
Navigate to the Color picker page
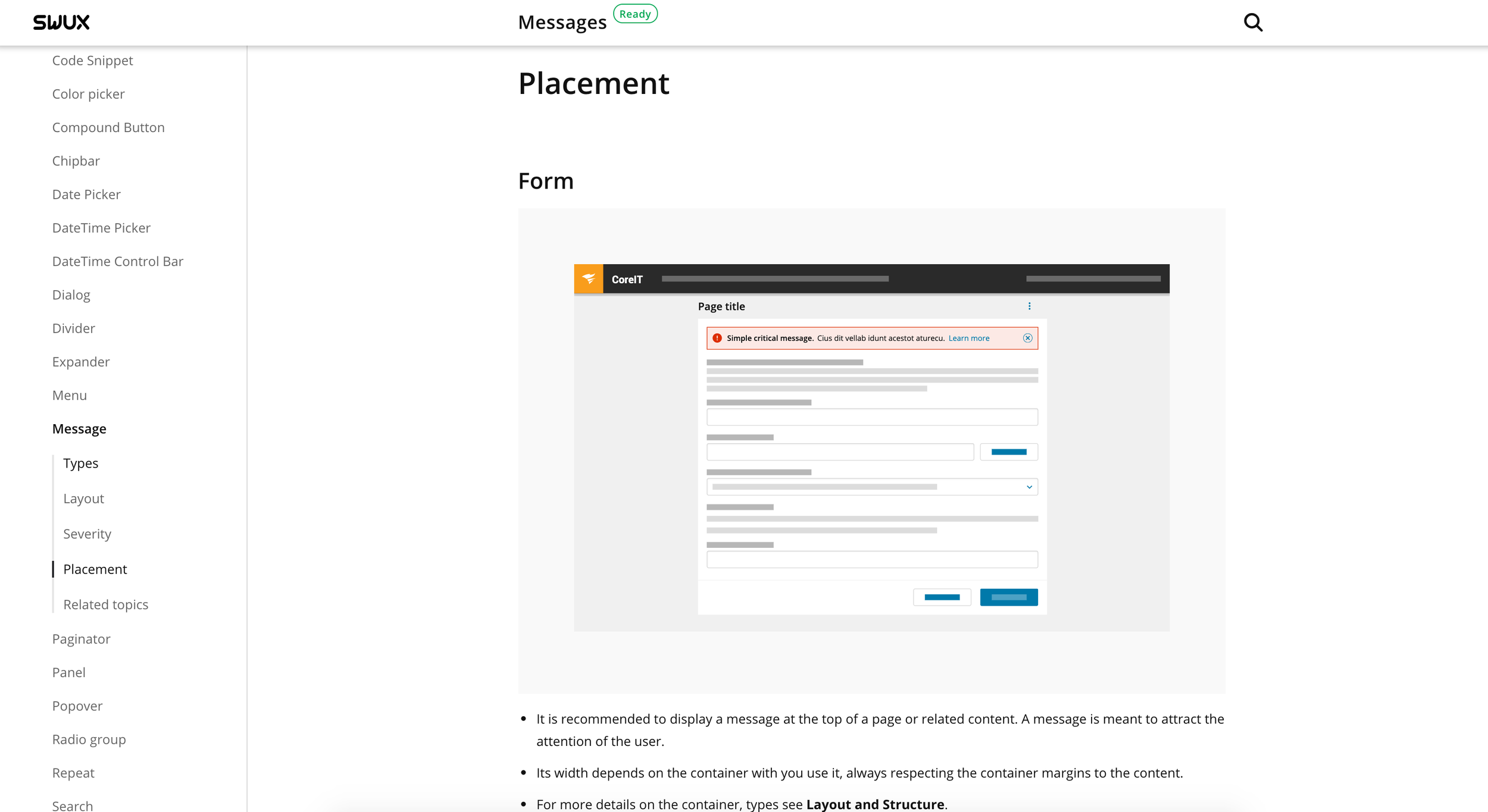tap(88, 94)
